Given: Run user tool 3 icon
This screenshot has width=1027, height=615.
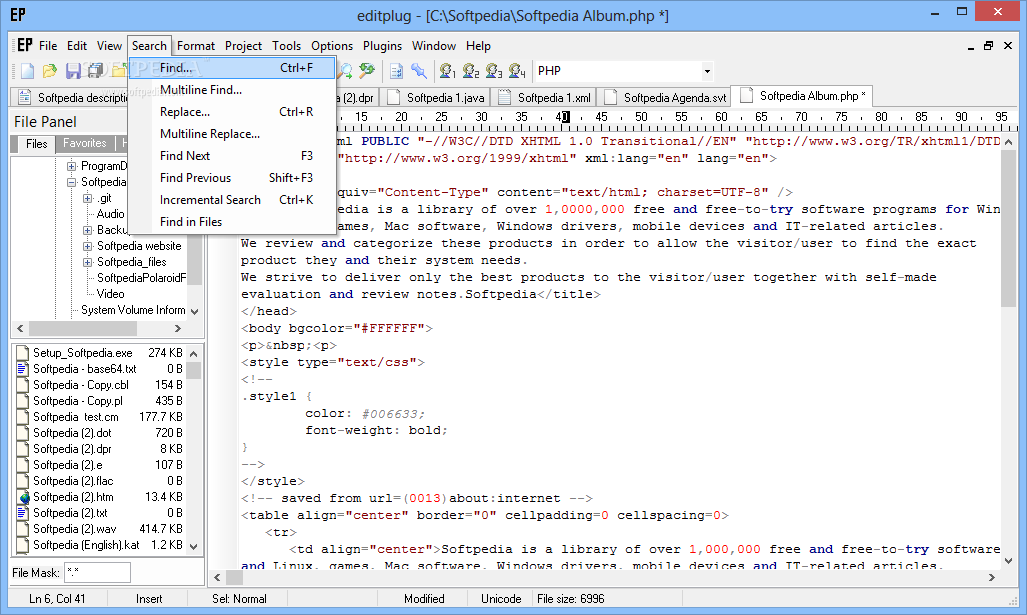Looking at the screenshot, I should coord(494,71).
